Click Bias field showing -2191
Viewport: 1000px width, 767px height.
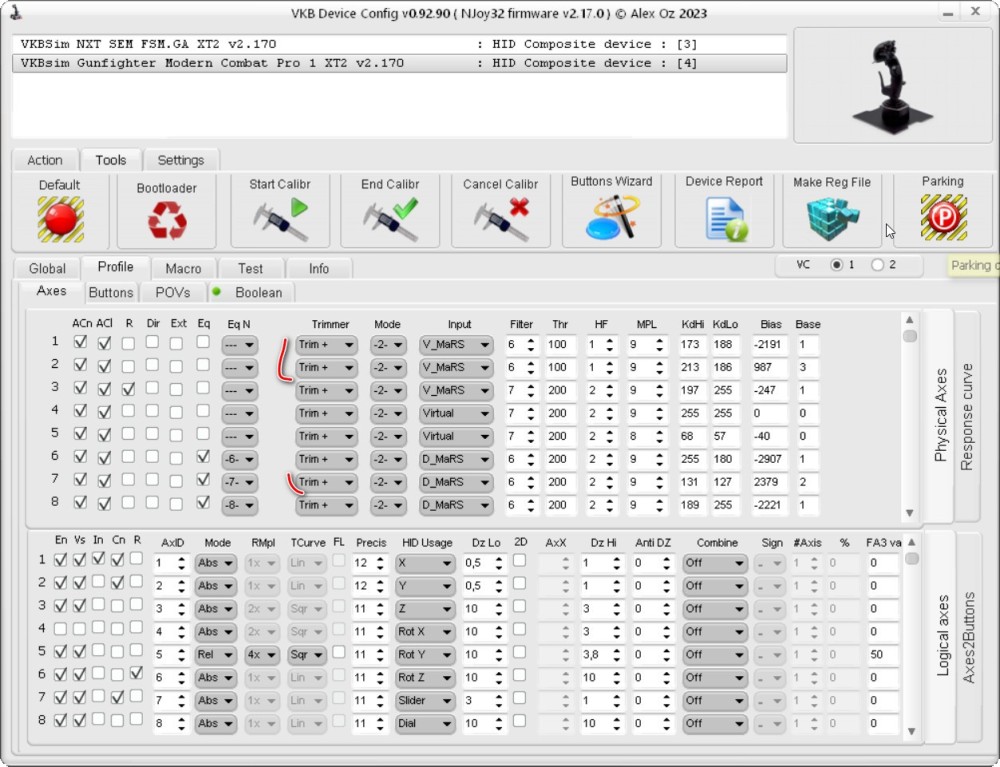tap(770, 345)
